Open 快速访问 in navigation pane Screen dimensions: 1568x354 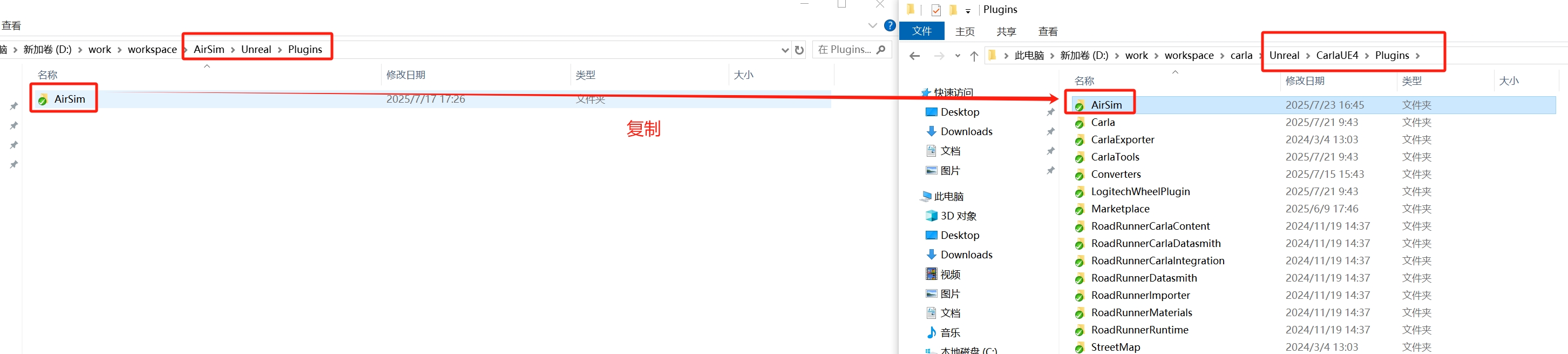point(953,92)
